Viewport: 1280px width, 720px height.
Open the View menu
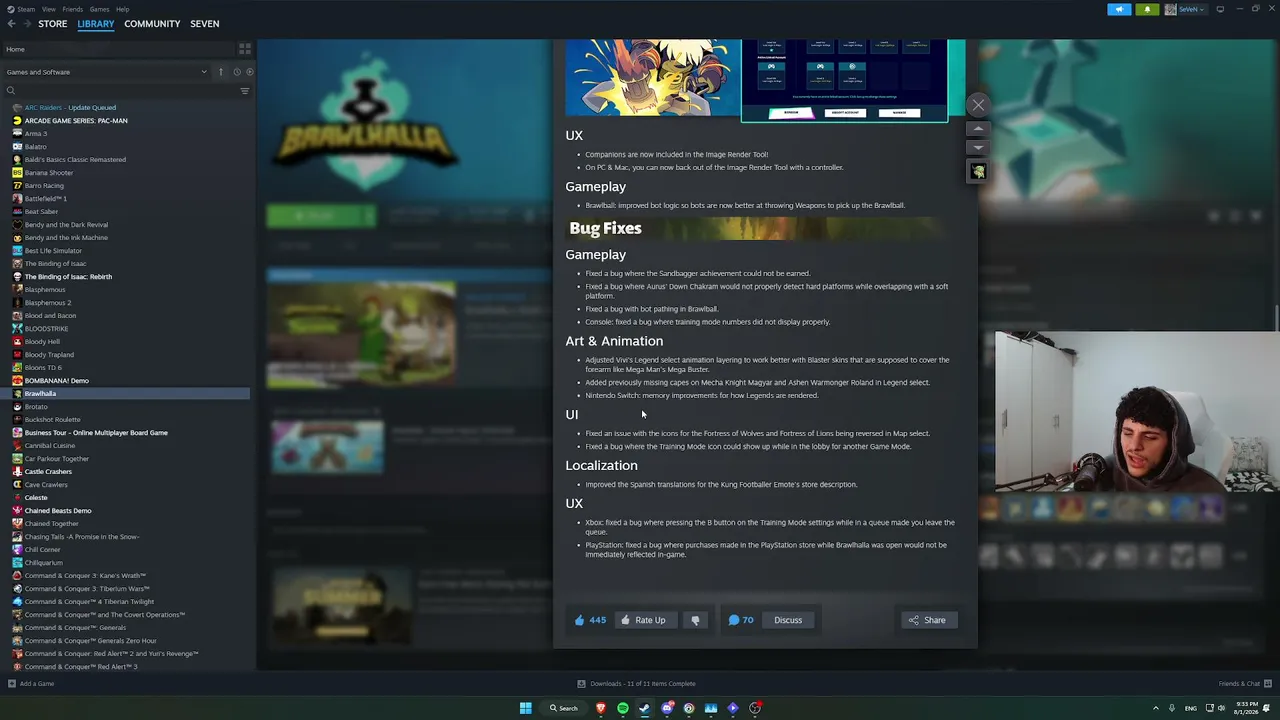click(48, 9)
